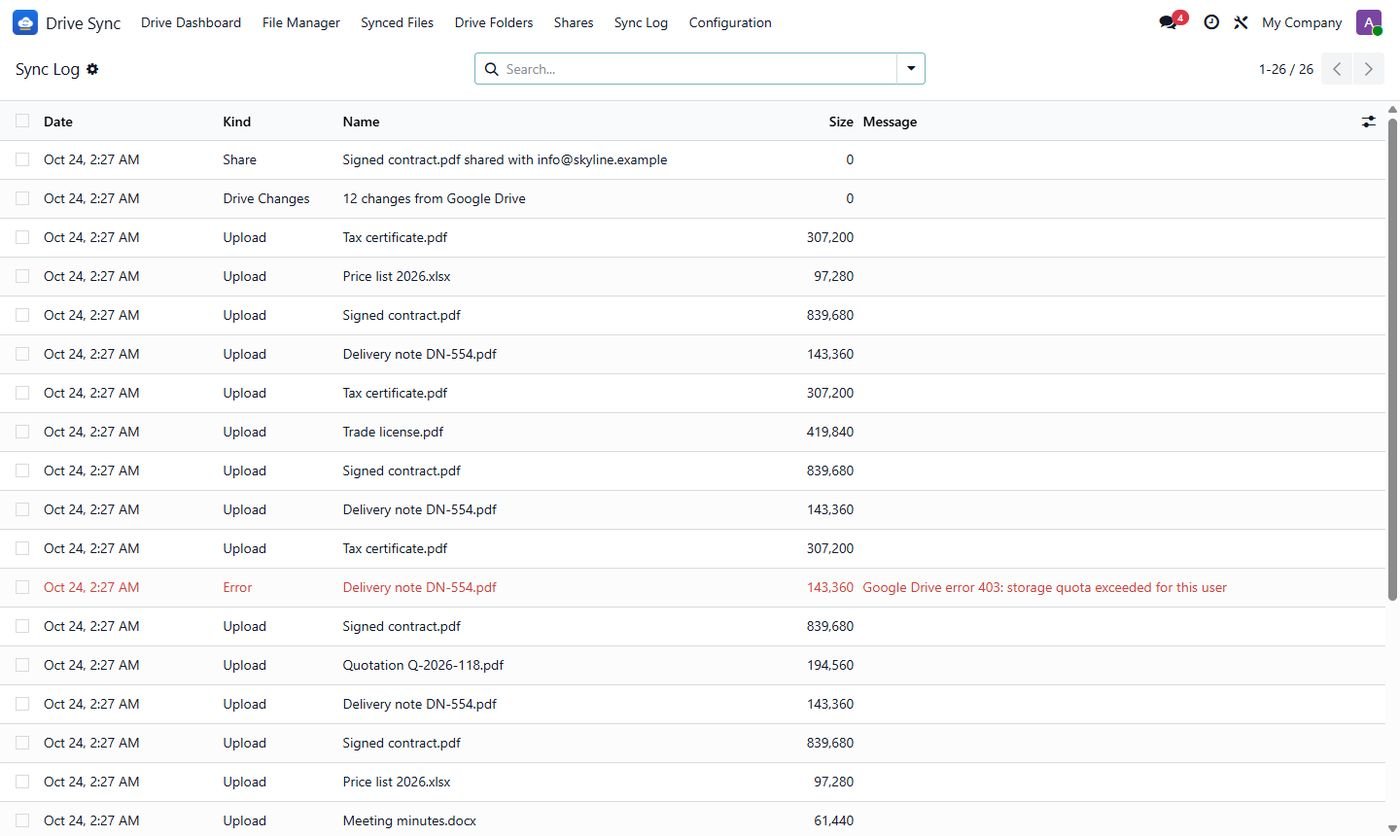Image resolution: width=1400 pixels, height=836 pixels.
Task: Click the vertical scrollbar thumb
Action: tap(1392, 358)
